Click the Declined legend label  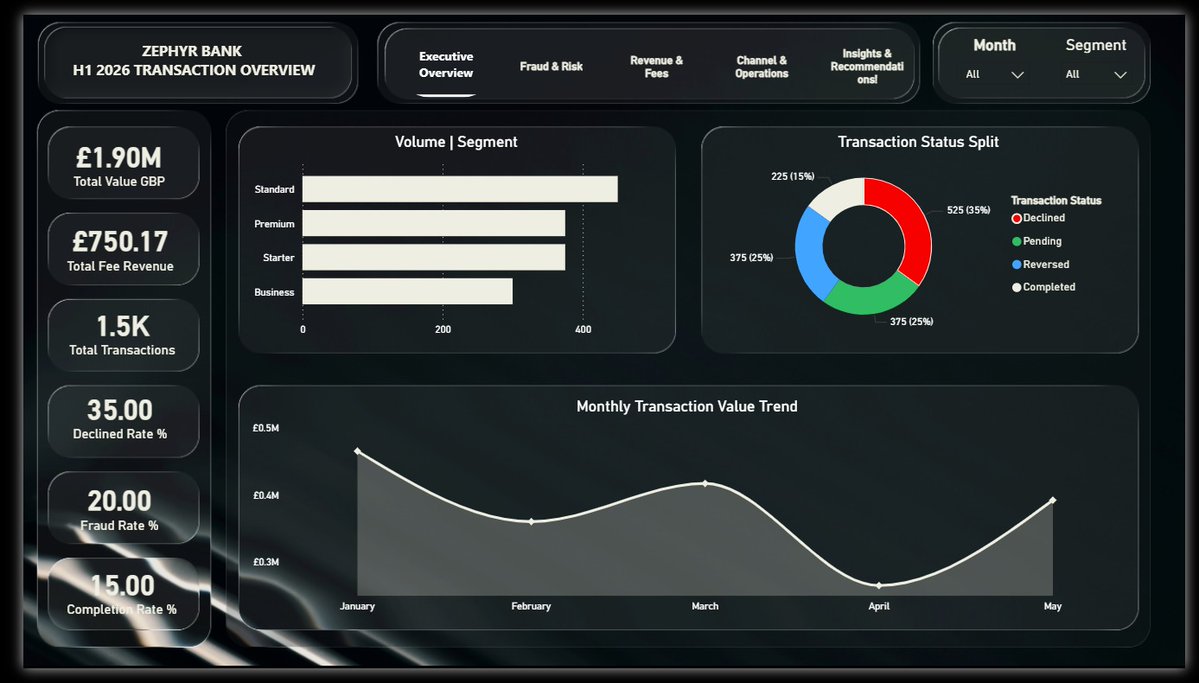[1044, 218]
